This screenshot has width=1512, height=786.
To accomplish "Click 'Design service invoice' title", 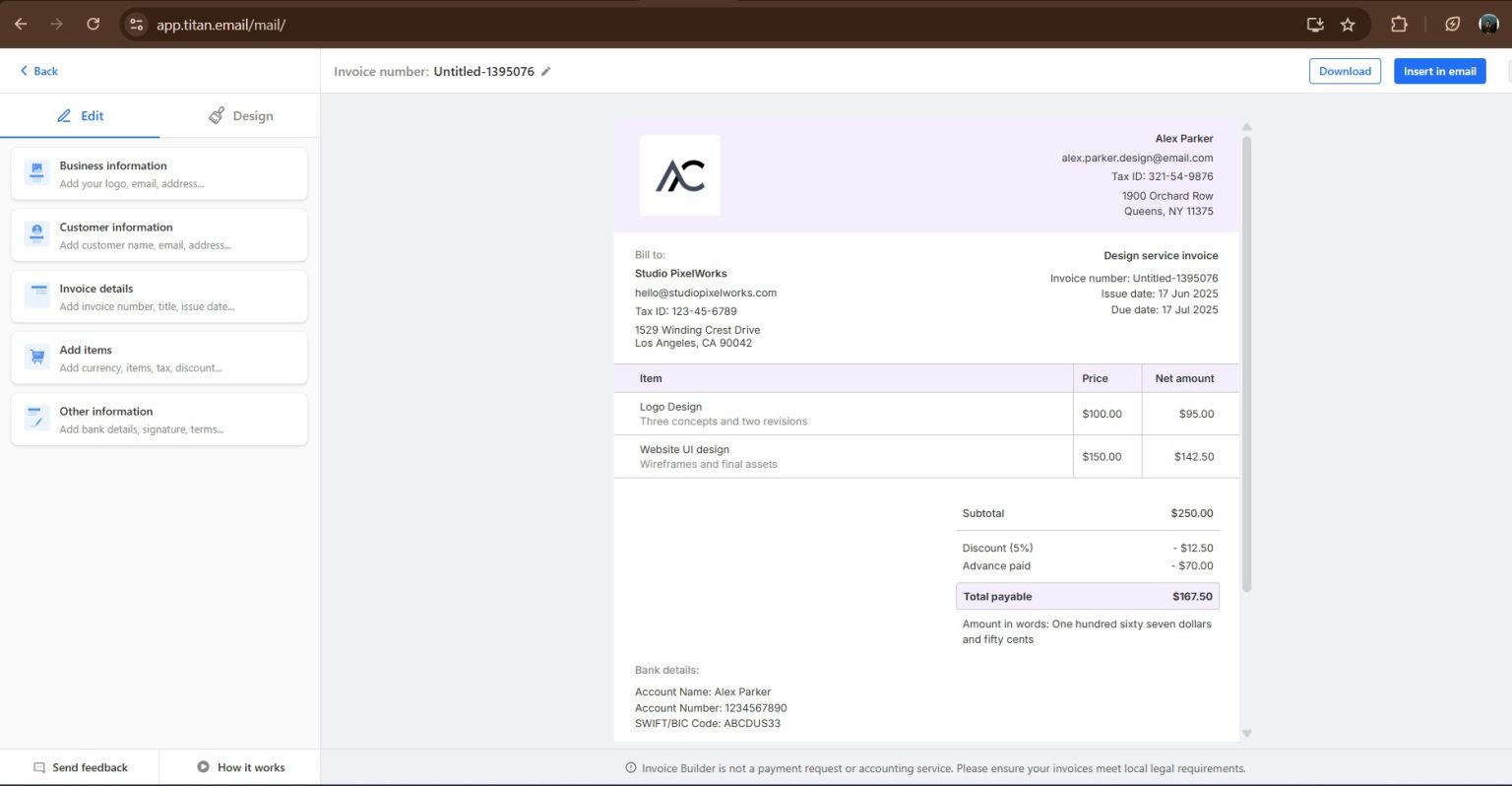I will 1161,255.
